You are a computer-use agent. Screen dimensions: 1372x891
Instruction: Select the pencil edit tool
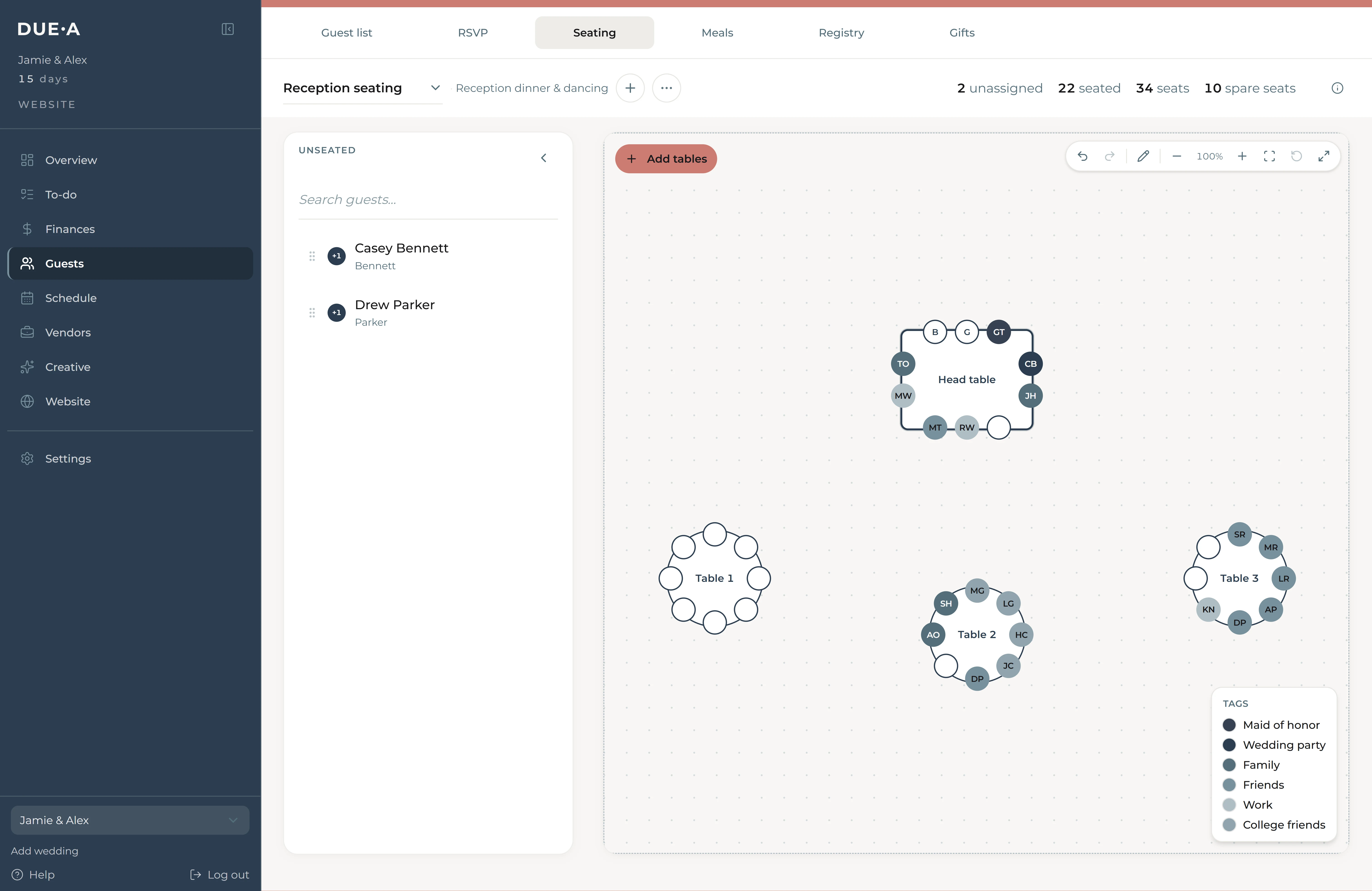point(1143,156)
